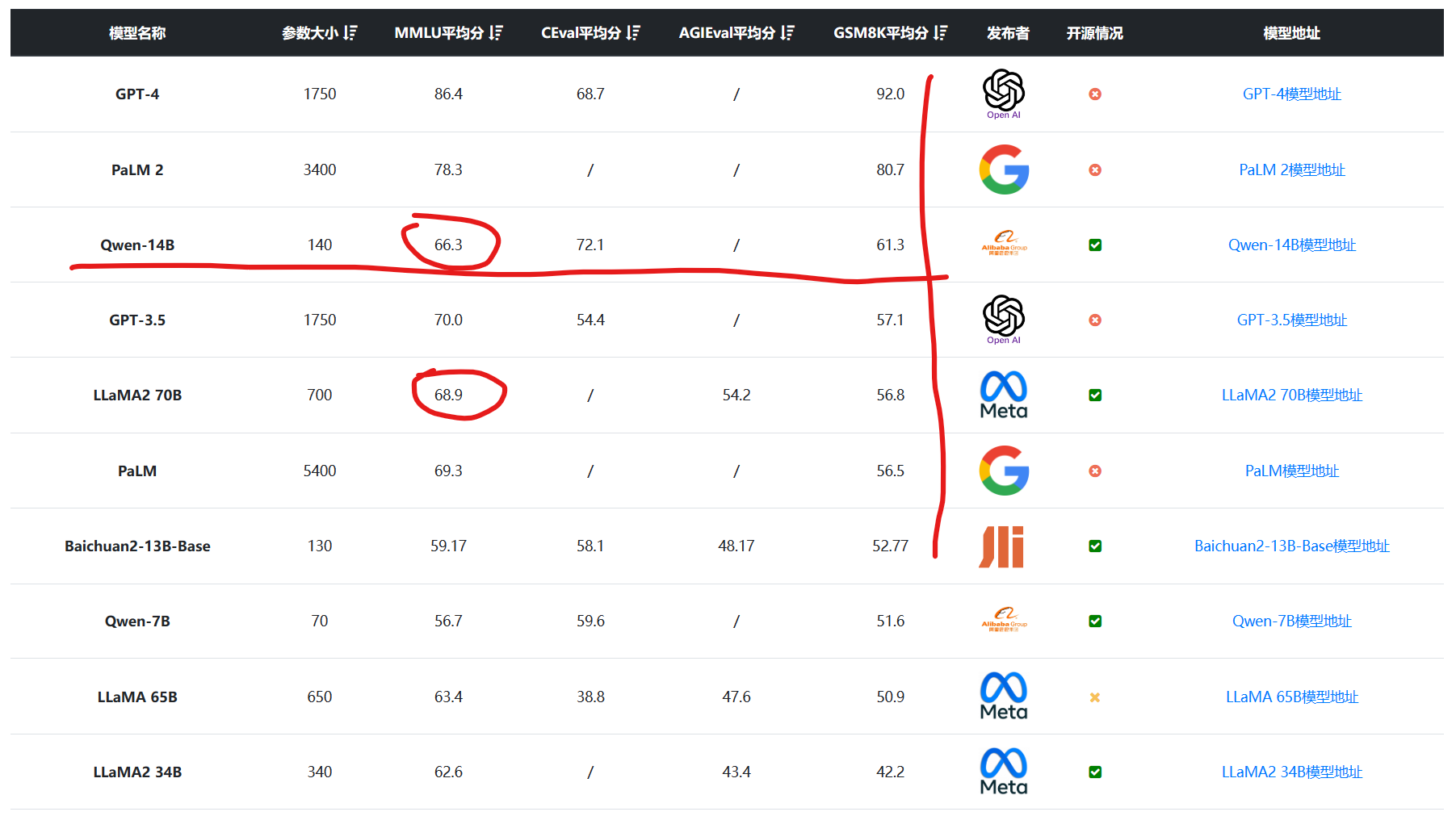This screenshot has height=816, width=1456.
Task: Sort by GSM8K平均分 column icon
Action: pyautogui.click(x=940, y=33)
